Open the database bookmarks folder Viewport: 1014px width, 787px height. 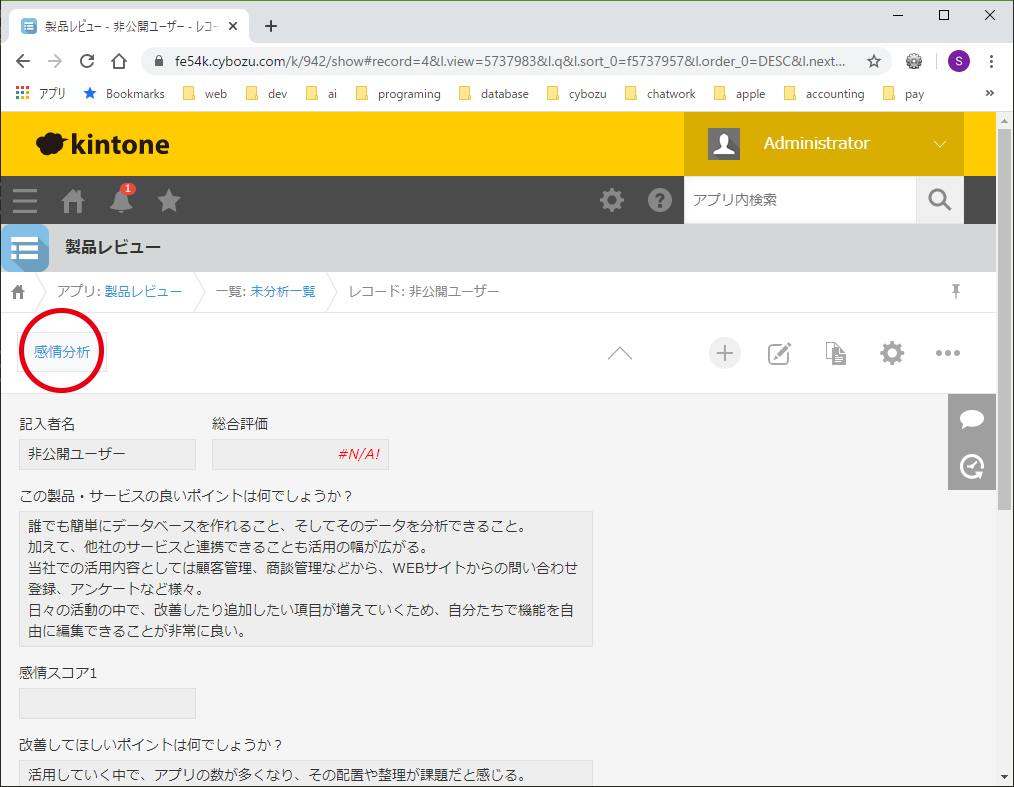point(493,94)
